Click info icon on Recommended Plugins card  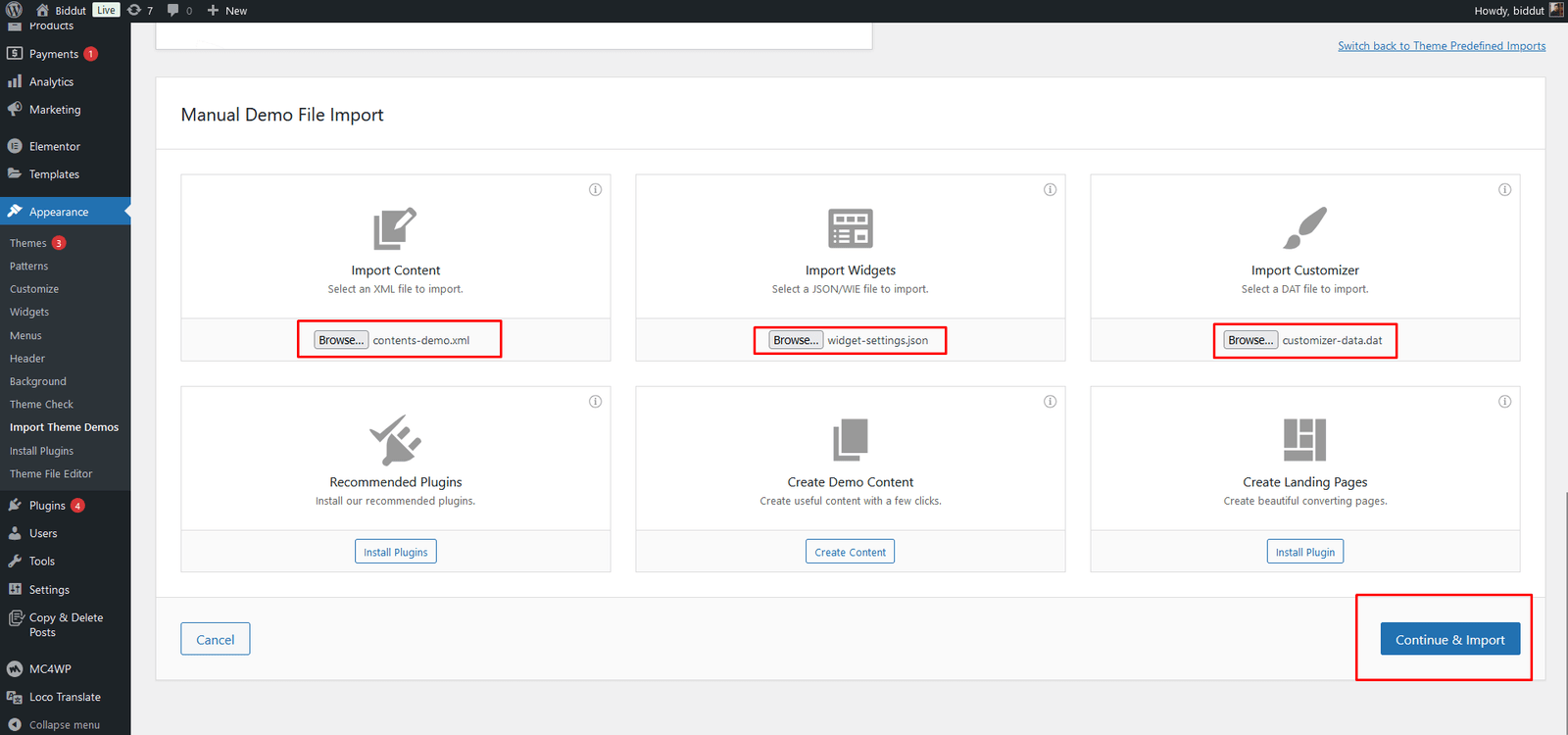(595, 402)
